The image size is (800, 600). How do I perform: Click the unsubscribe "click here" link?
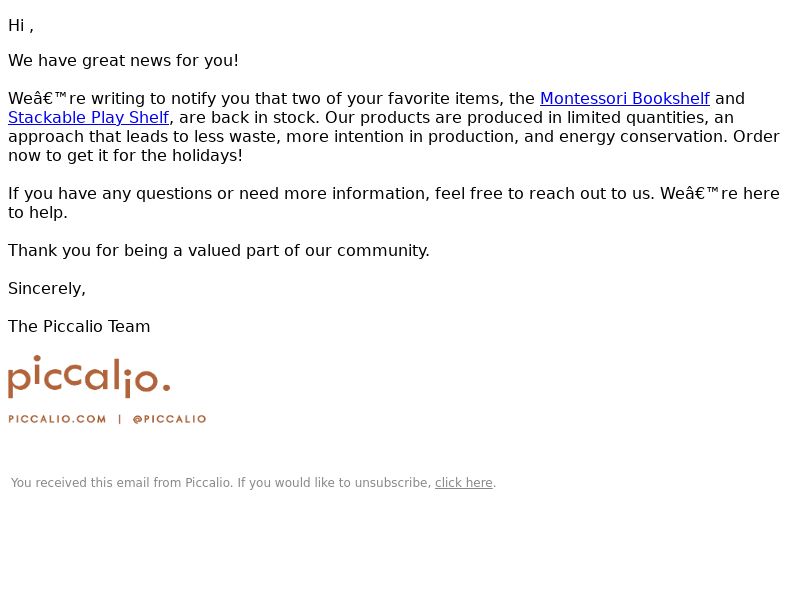pyautogui.click(x=463, y=483)
